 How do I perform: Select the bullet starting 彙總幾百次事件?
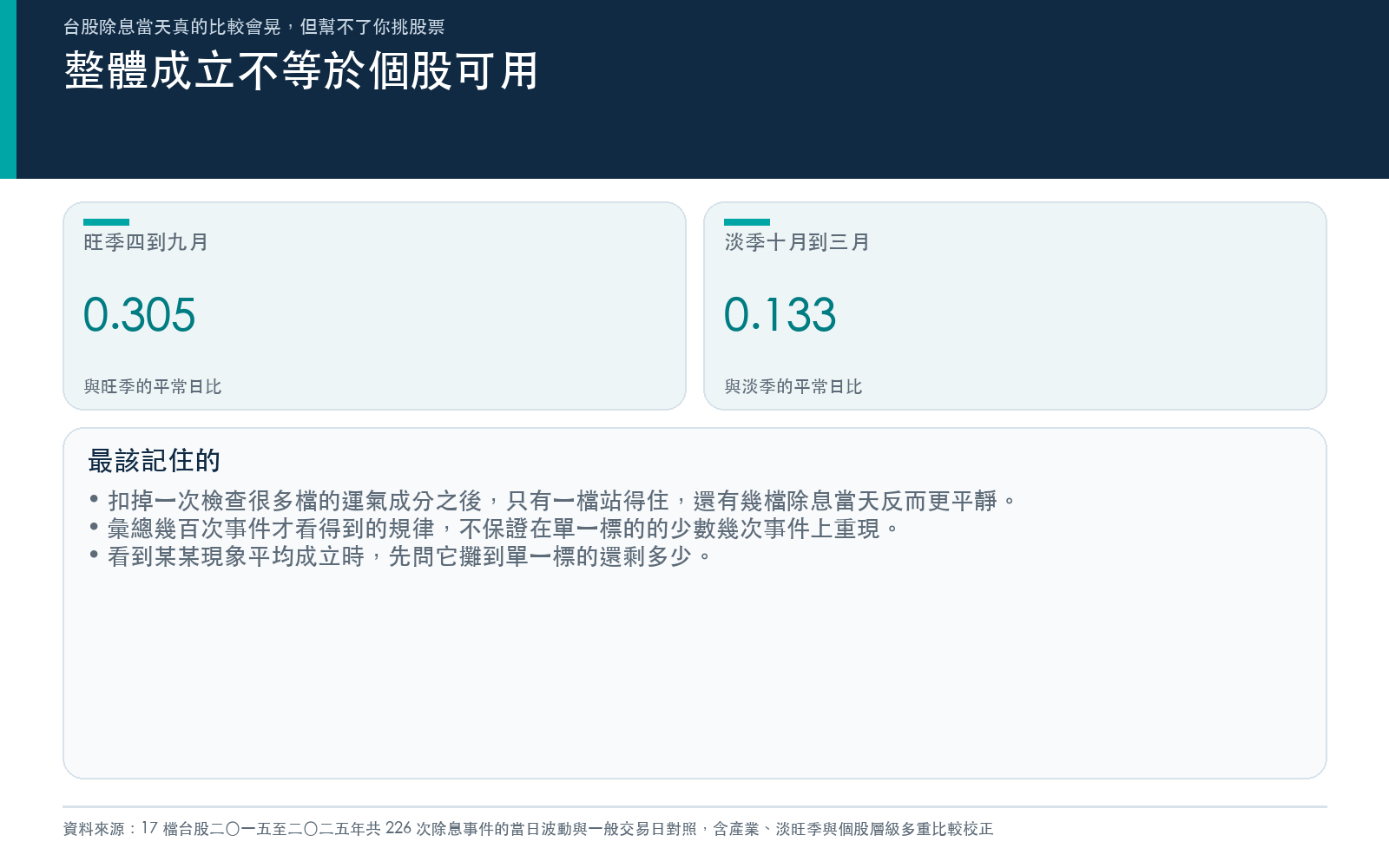495,529
